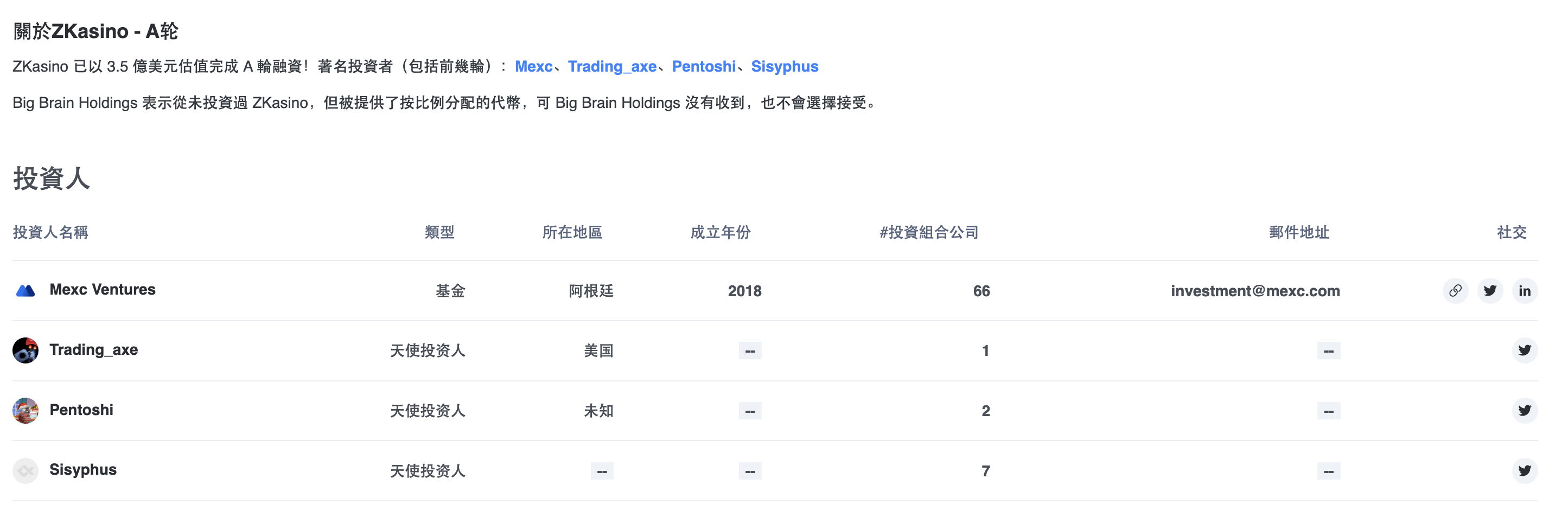Viewport: 1568px width, 523px height.
Task: Click the Mexc Ventures logo
Action: tap(26, 290)
